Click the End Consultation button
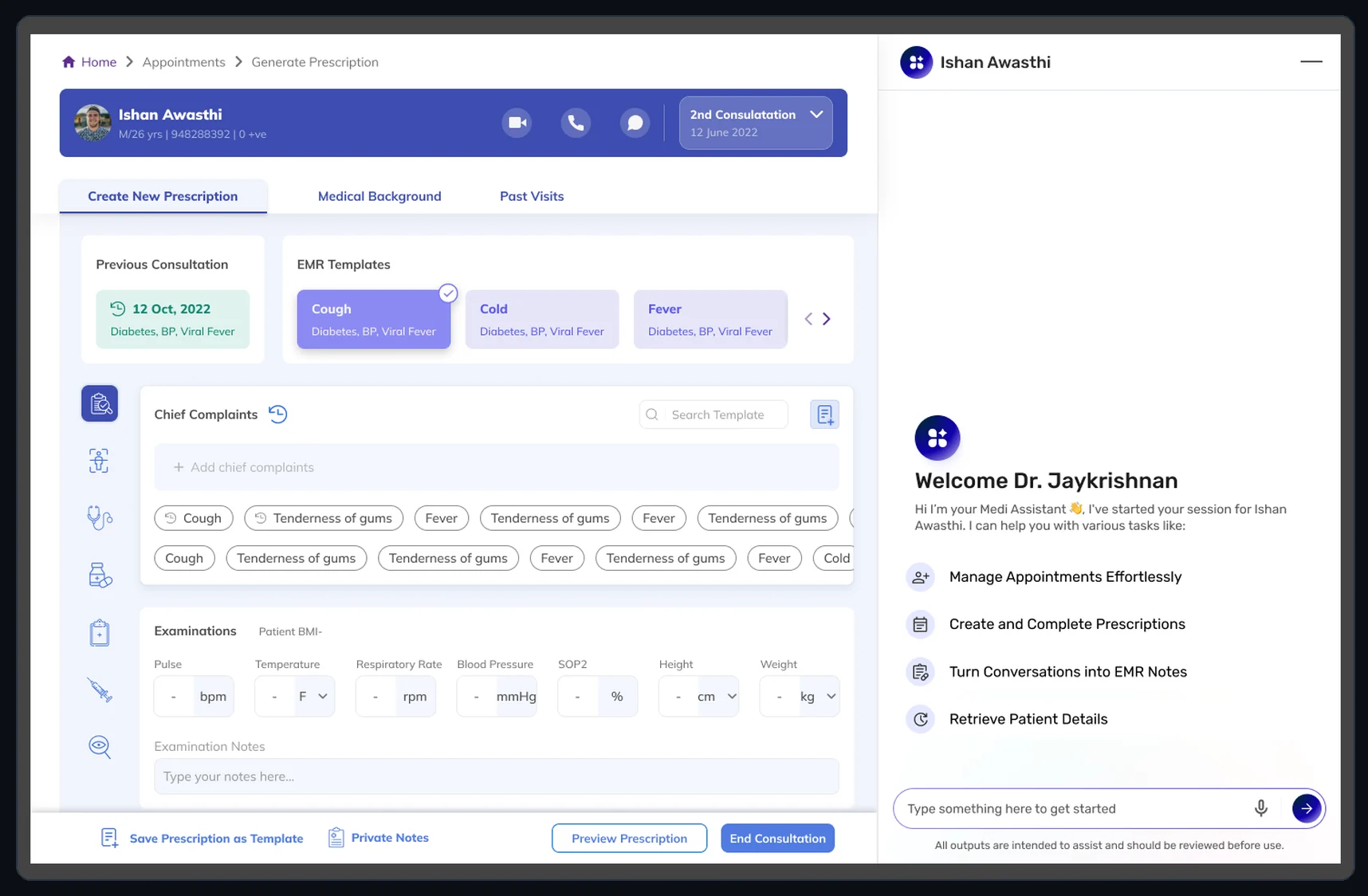Screen dimensions: 1368x896 click(x=777, y=839)
